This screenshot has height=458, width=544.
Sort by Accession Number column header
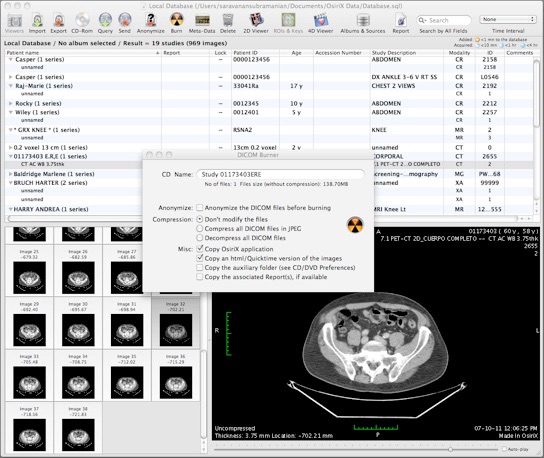341,53
